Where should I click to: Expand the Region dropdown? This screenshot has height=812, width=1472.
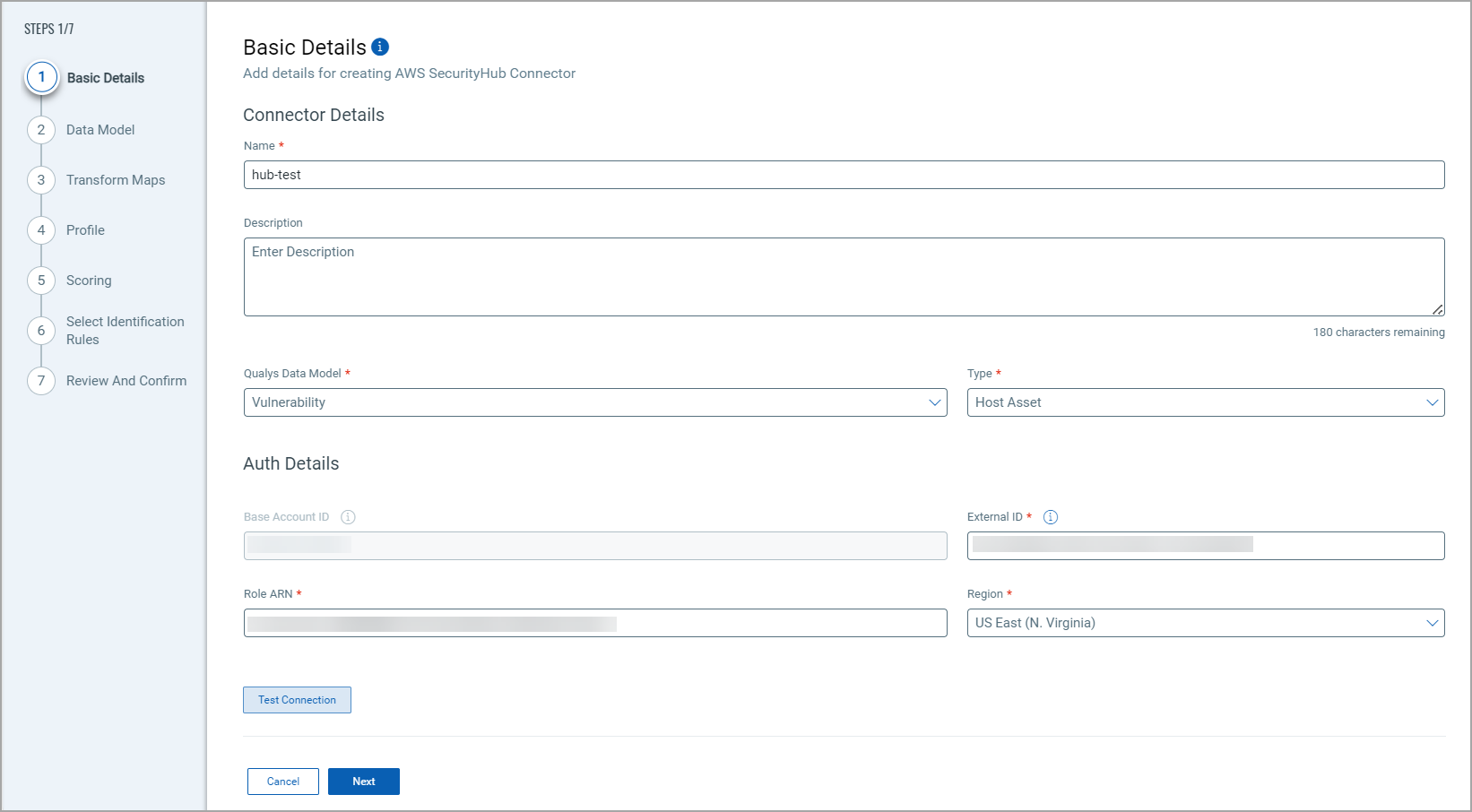click(1205, 623)
